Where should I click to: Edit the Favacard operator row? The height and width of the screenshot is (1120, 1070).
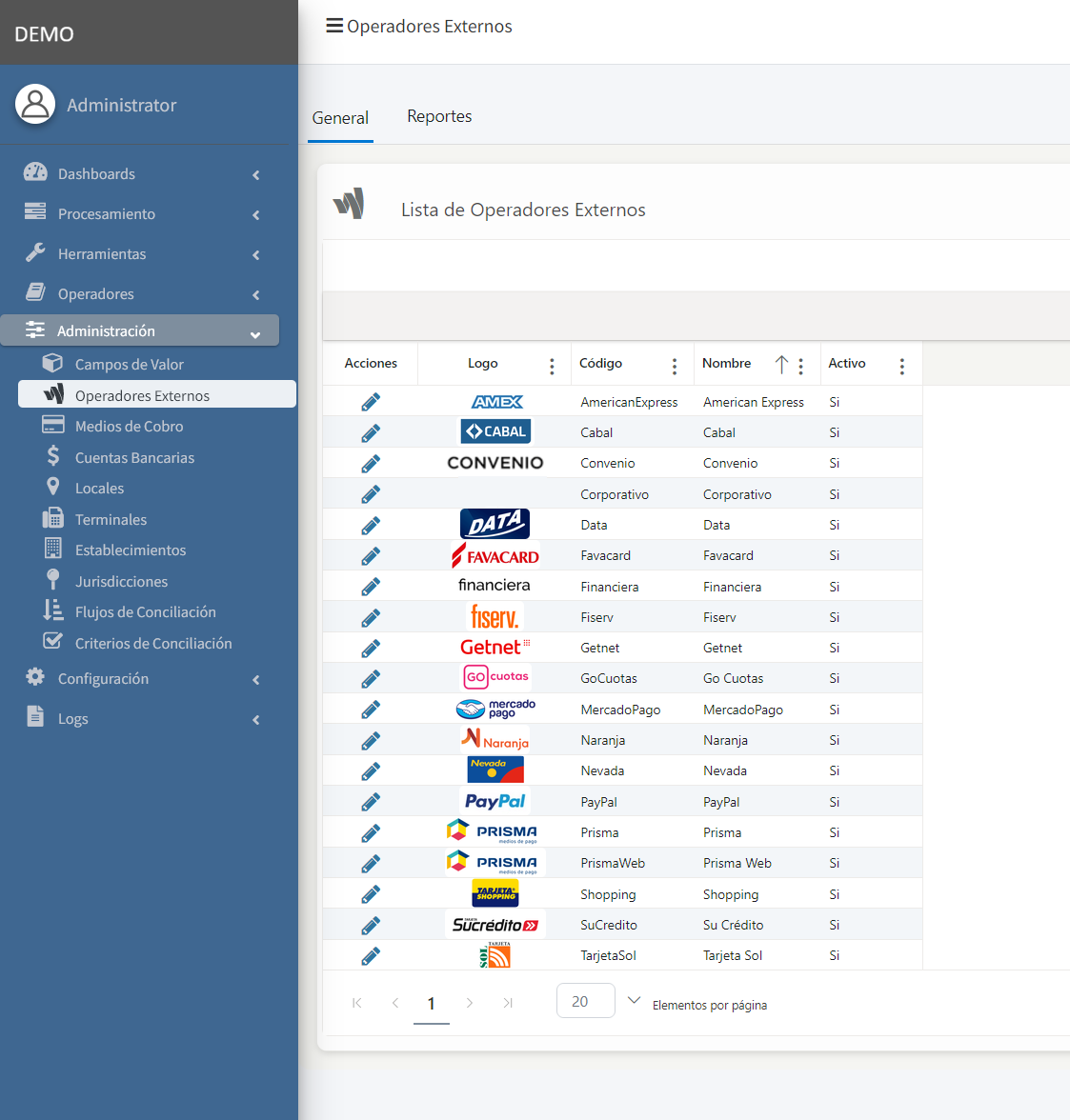point(371,556)
